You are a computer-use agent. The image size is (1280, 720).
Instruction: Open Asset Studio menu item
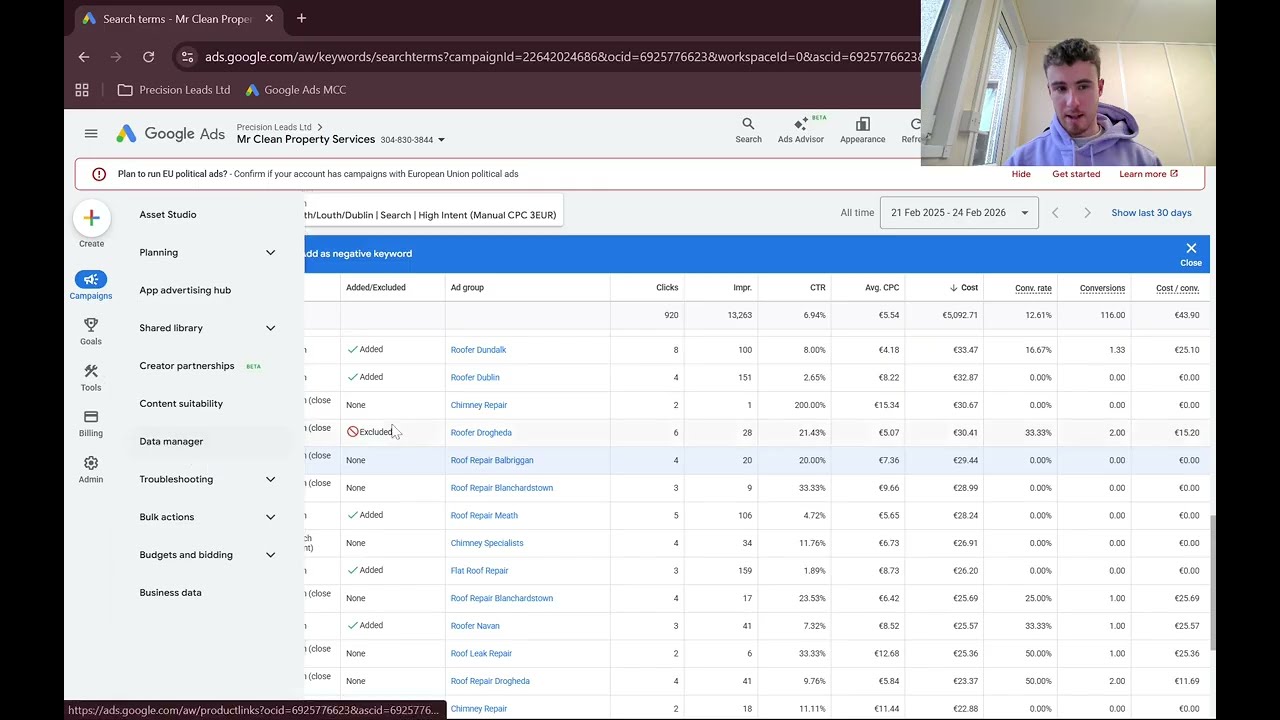(x=168, y=215)
